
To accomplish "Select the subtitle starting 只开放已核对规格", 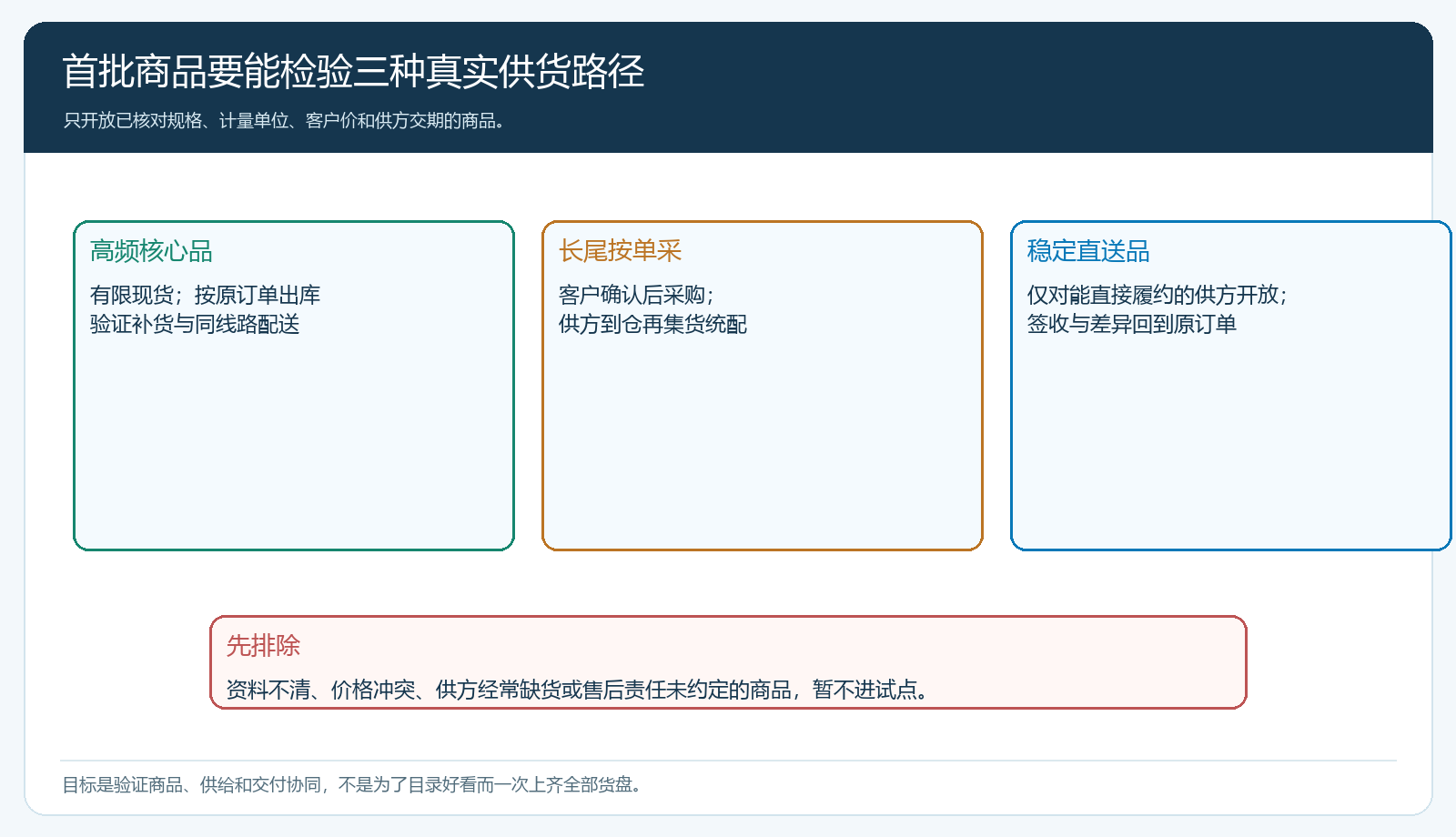I will (285, 121).
